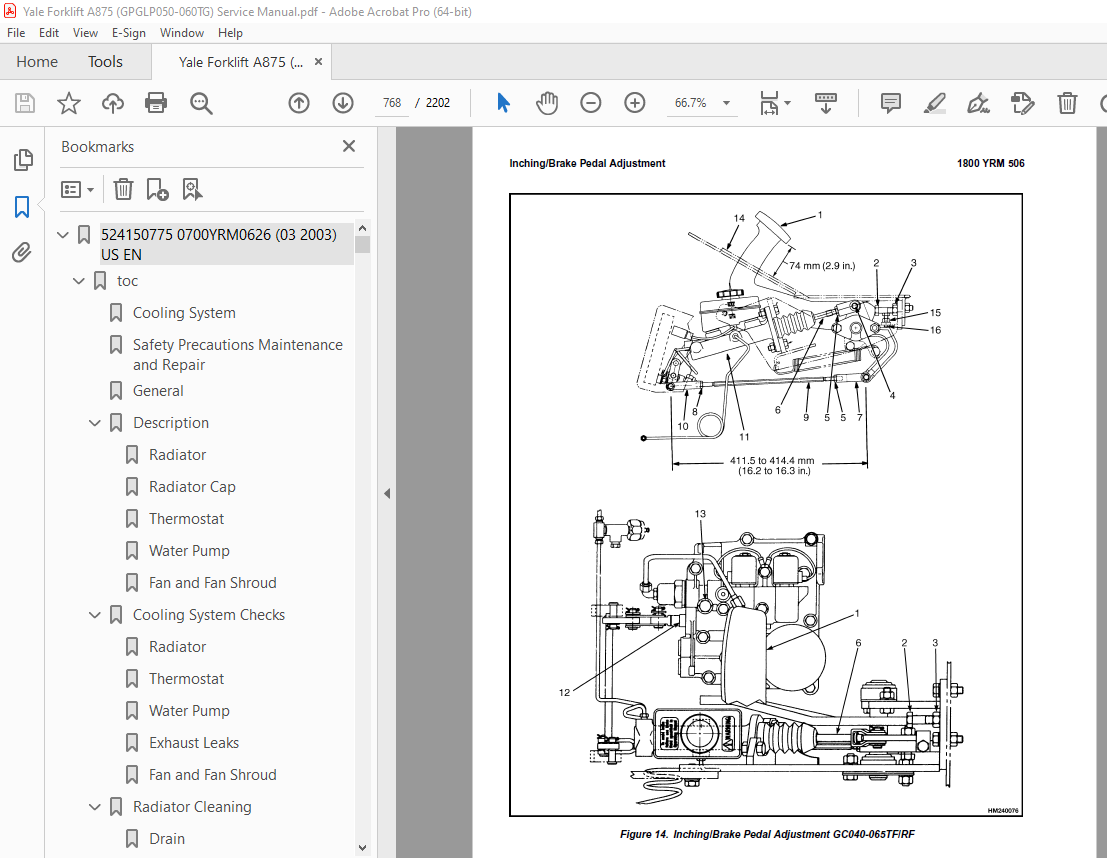Click the fit page scrolling icon
1107x858 pixels.
[769, 103]
